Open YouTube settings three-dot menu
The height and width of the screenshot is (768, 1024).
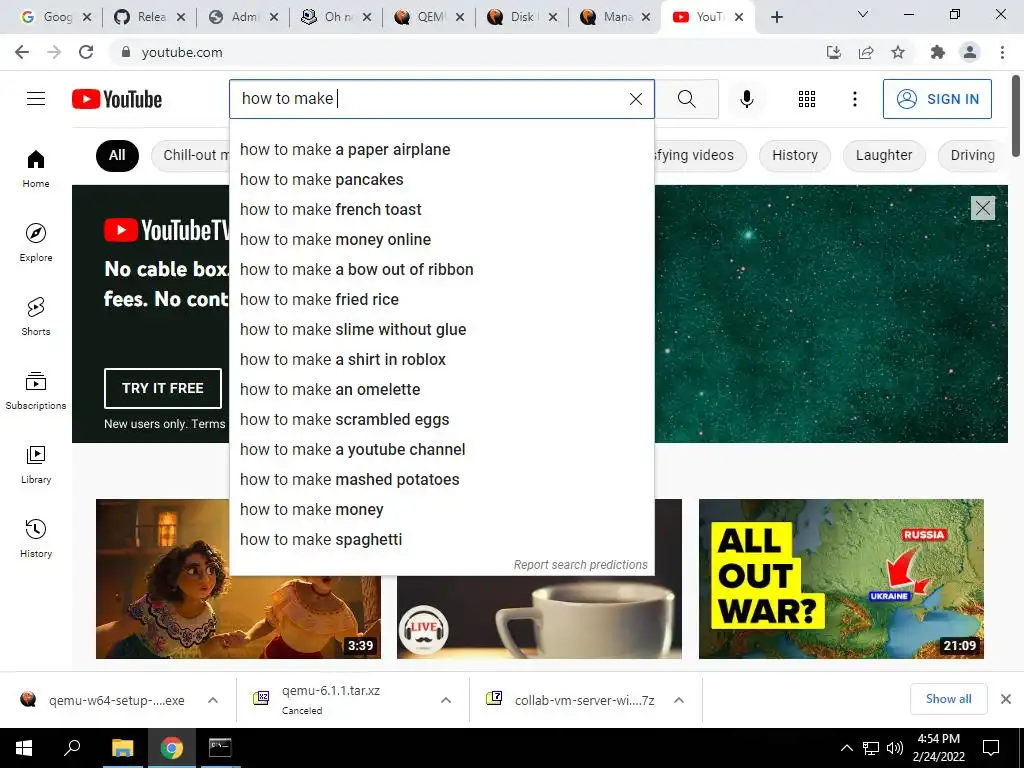(x=855, y=99)
